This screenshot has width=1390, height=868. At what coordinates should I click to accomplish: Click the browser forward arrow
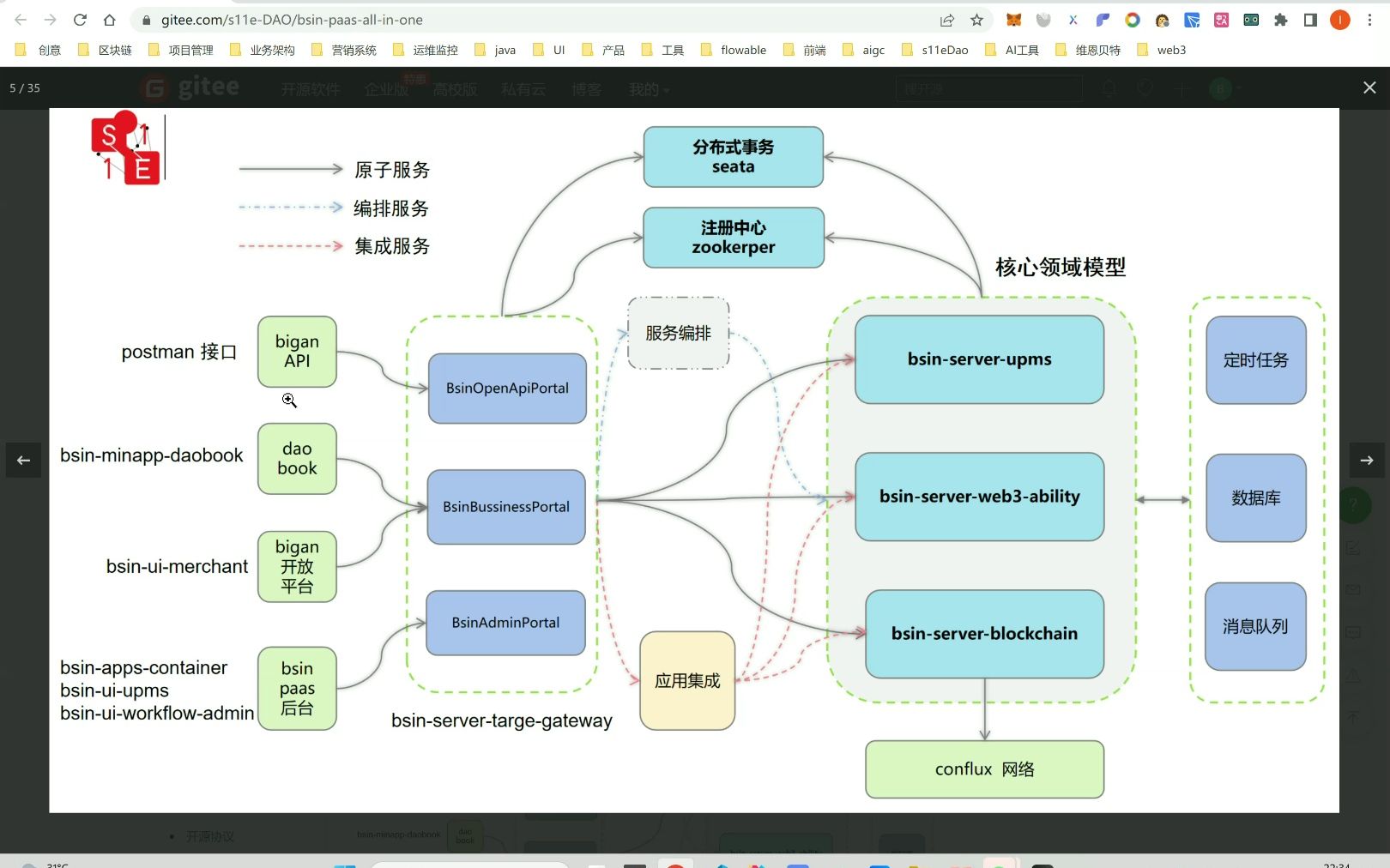pyautogui.click(x=51, y=20)
